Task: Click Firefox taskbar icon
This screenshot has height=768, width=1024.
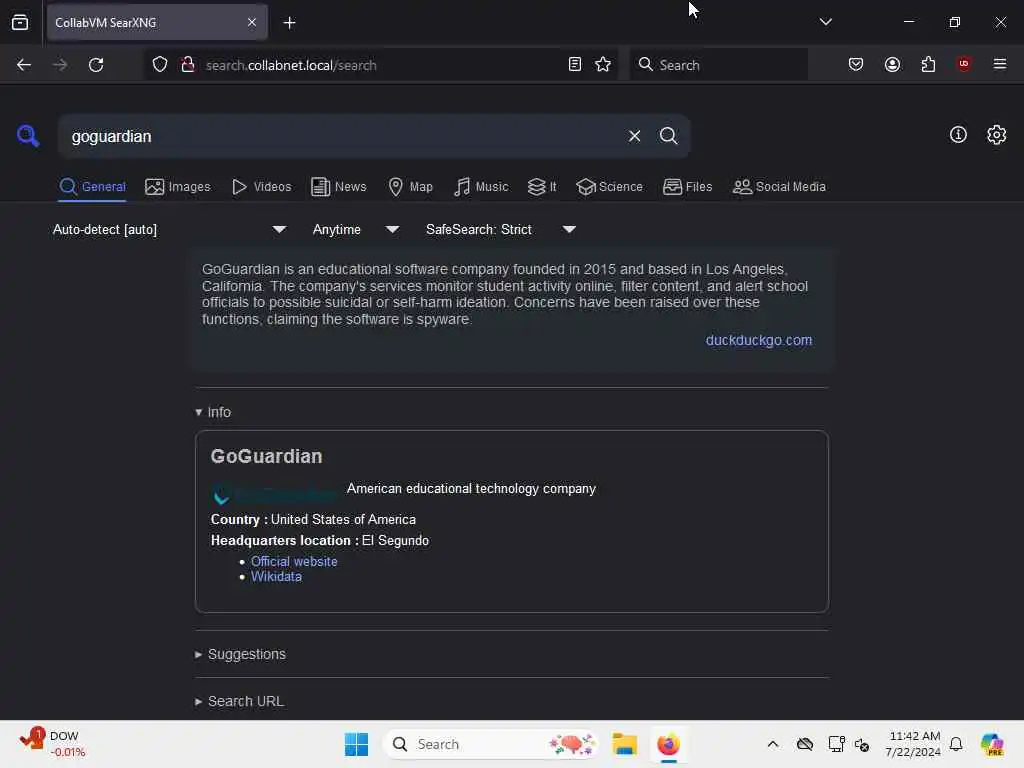Action: click(x=668, y=744)
